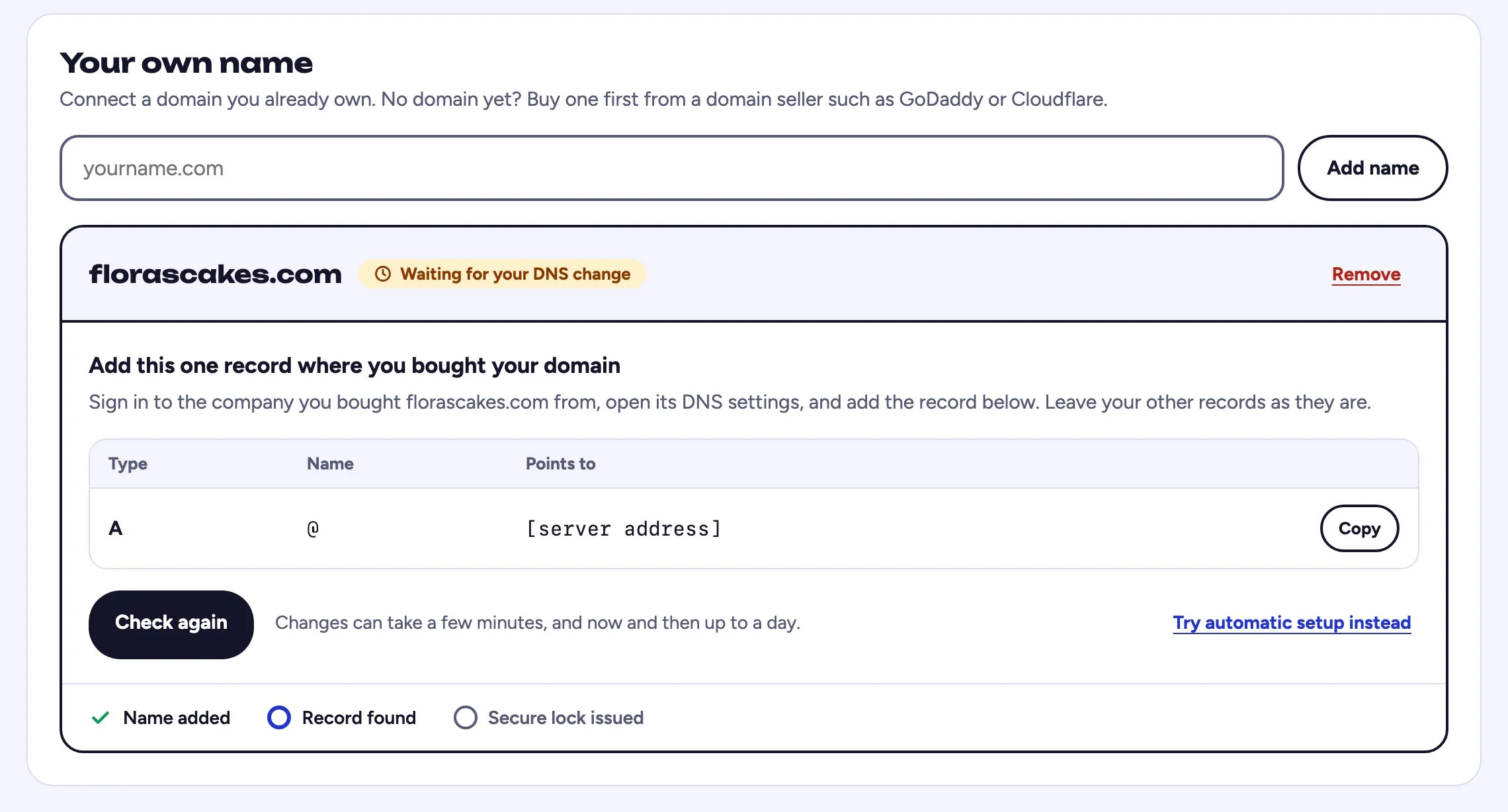Click the 'Changes can take a few minutes' note

(538, 623)
